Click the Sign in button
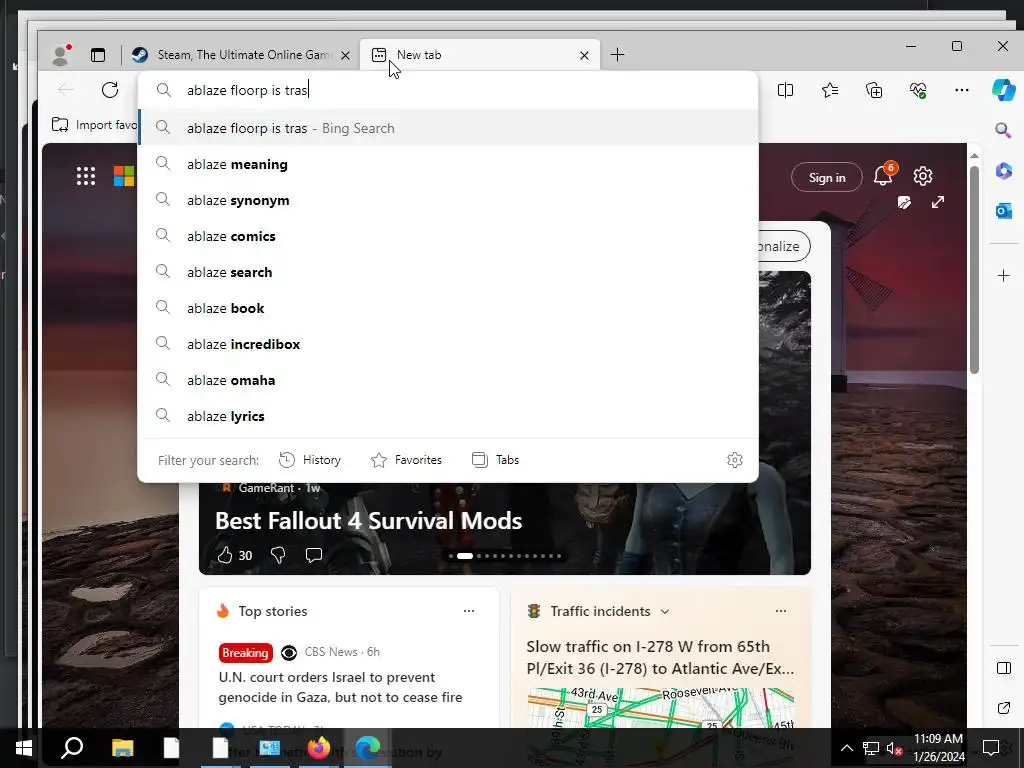This screenshot has height=768, width=1024. (827, 178)
